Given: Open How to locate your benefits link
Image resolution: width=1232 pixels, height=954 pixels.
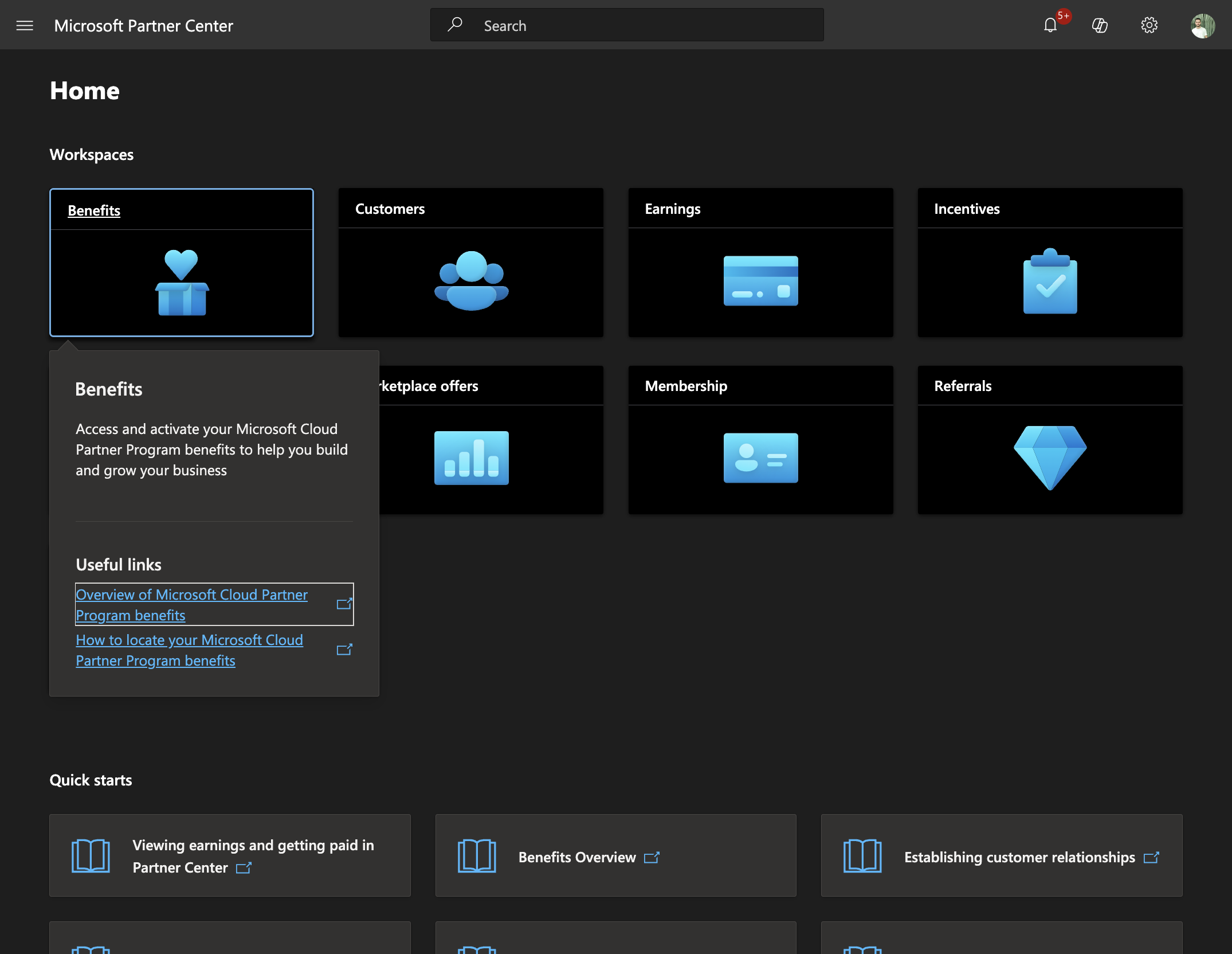Looking at the screenshot, I should pyautogui.click(x=189, y=650).
